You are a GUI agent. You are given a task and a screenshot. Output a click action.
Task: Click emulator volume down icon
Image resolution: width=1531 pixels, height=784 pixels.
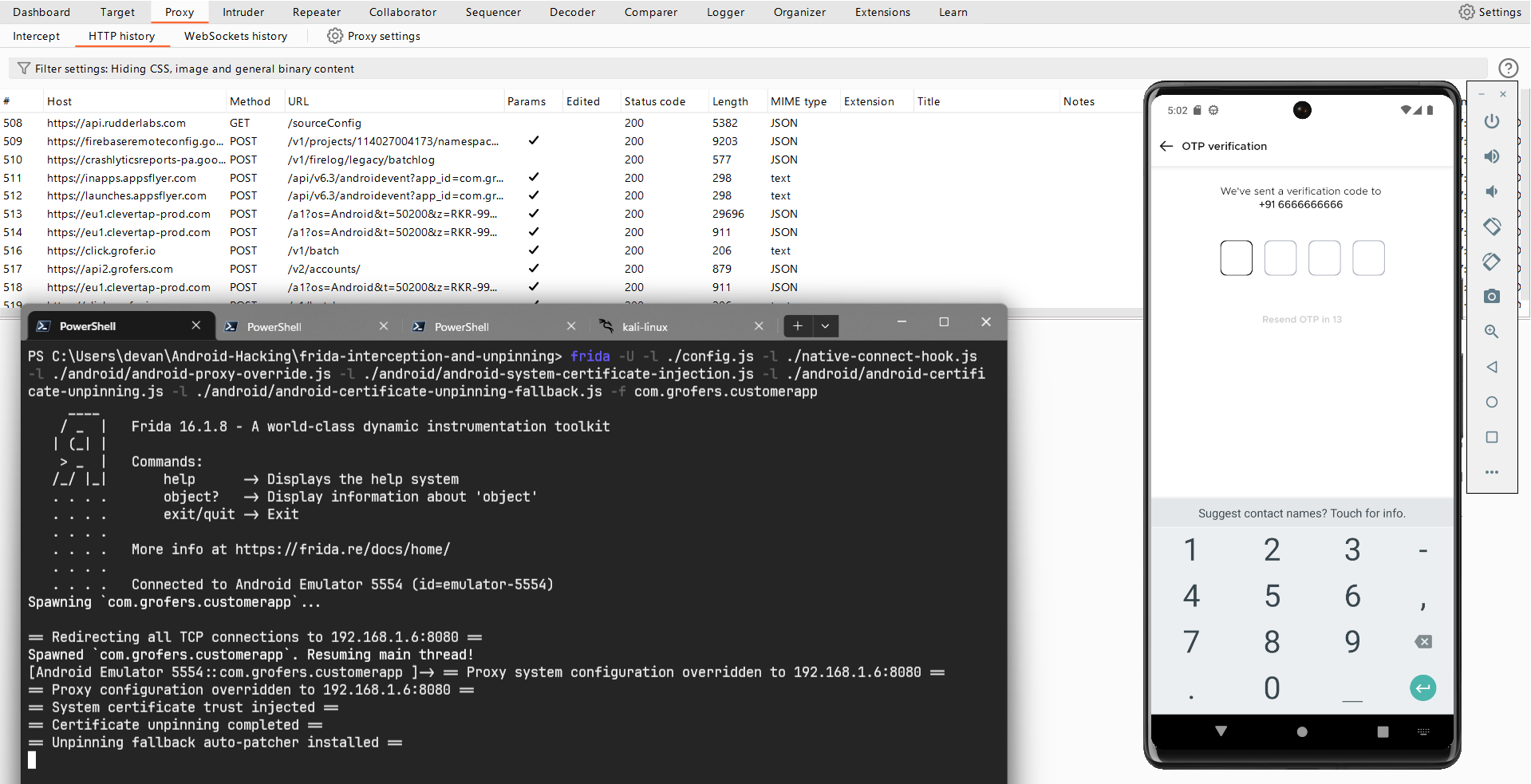click(1491, 191)
